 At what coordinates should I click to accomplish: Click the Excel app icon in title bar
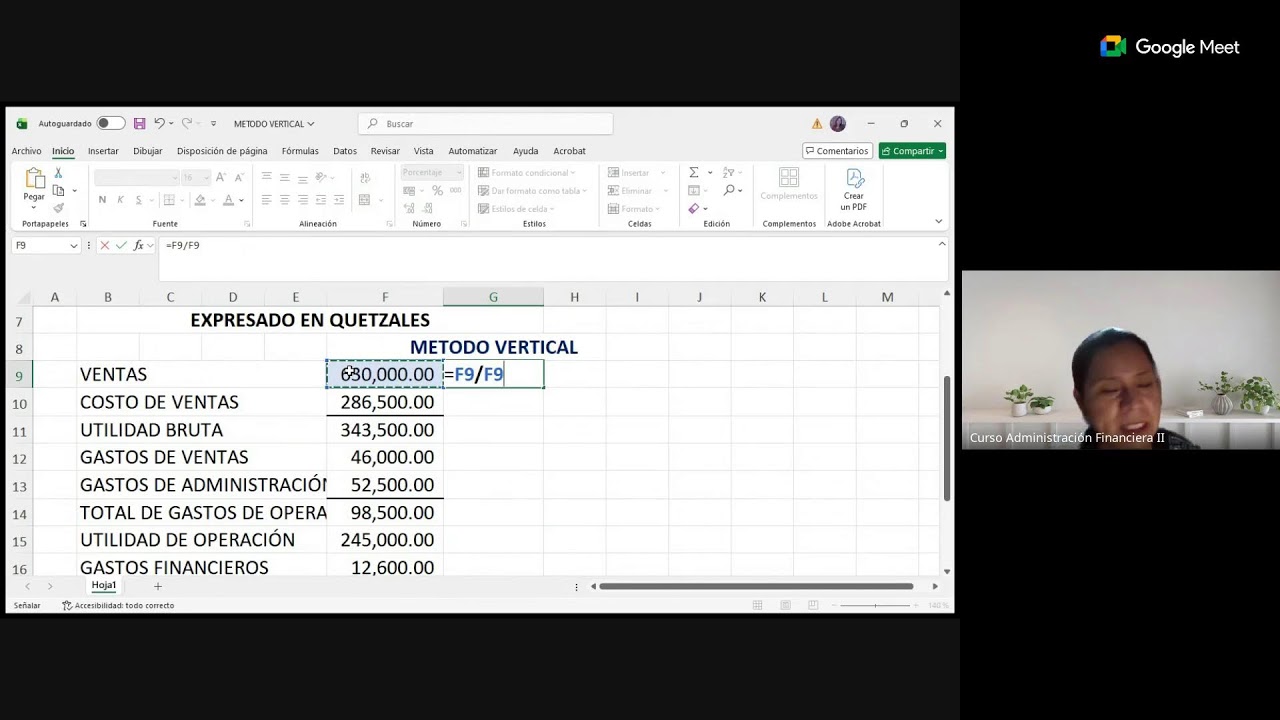[x=22, y=124]
